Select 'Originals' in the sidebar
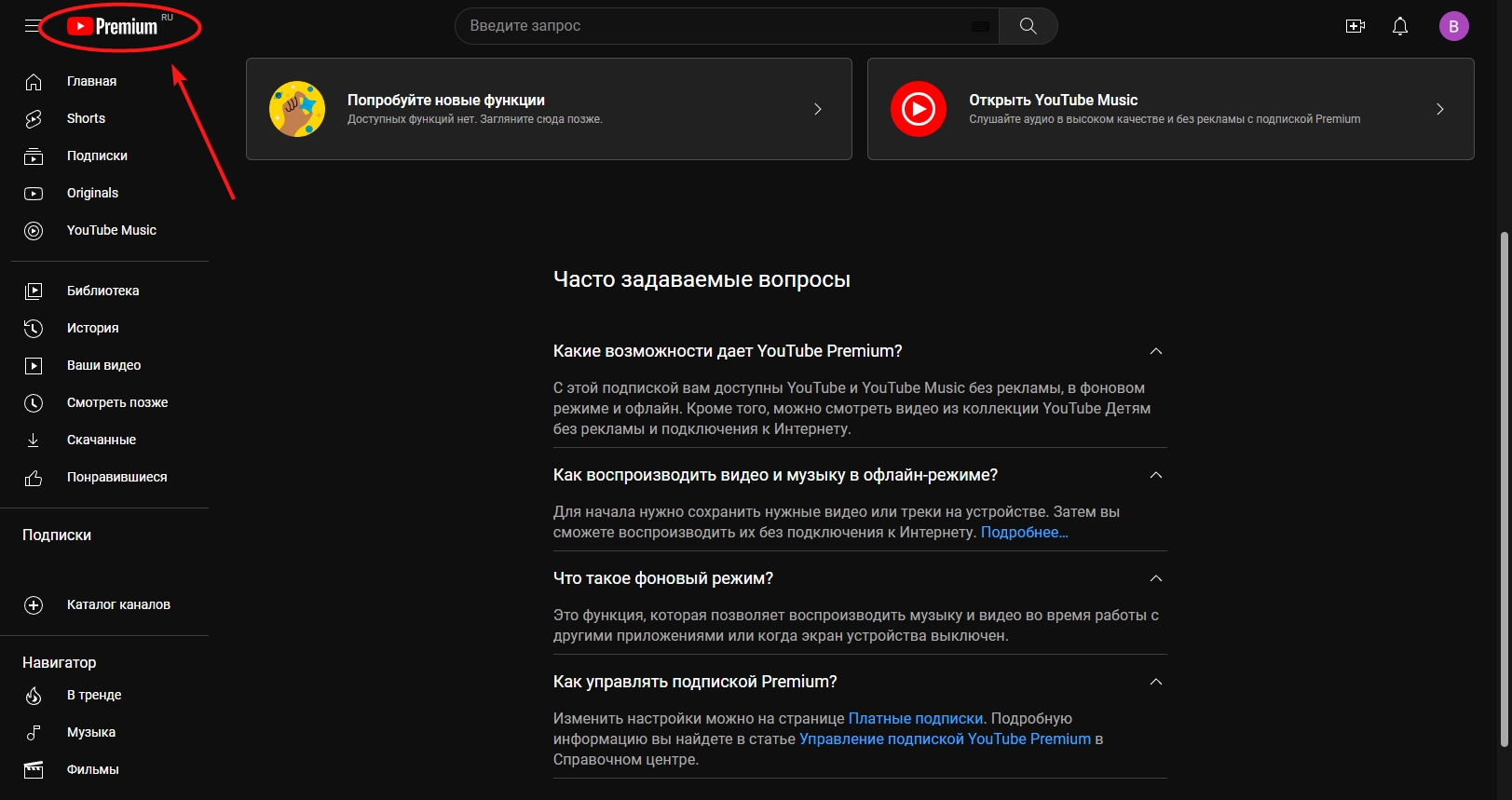Screen dimensions: 1512x800 (92, 193)
